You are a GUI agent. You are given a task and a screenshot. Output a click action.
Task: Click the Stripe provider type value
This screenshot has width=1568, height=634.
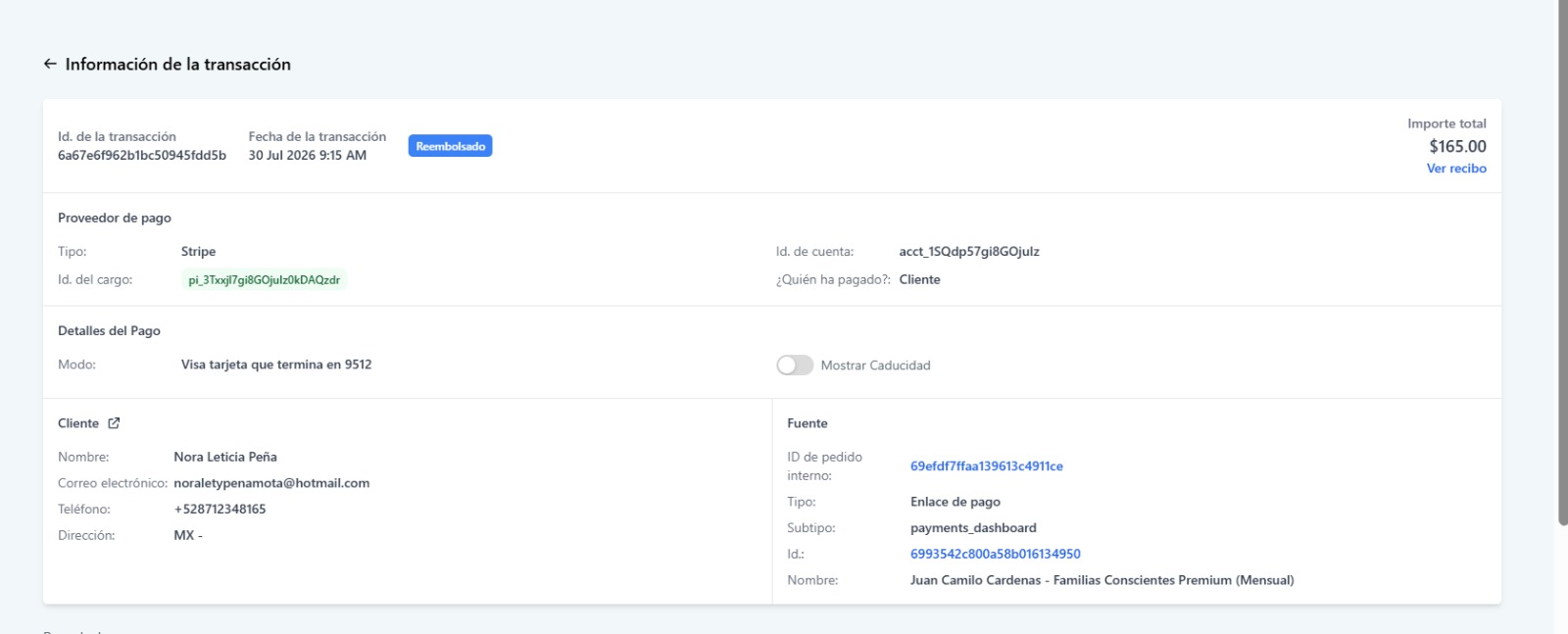(198, 252)
